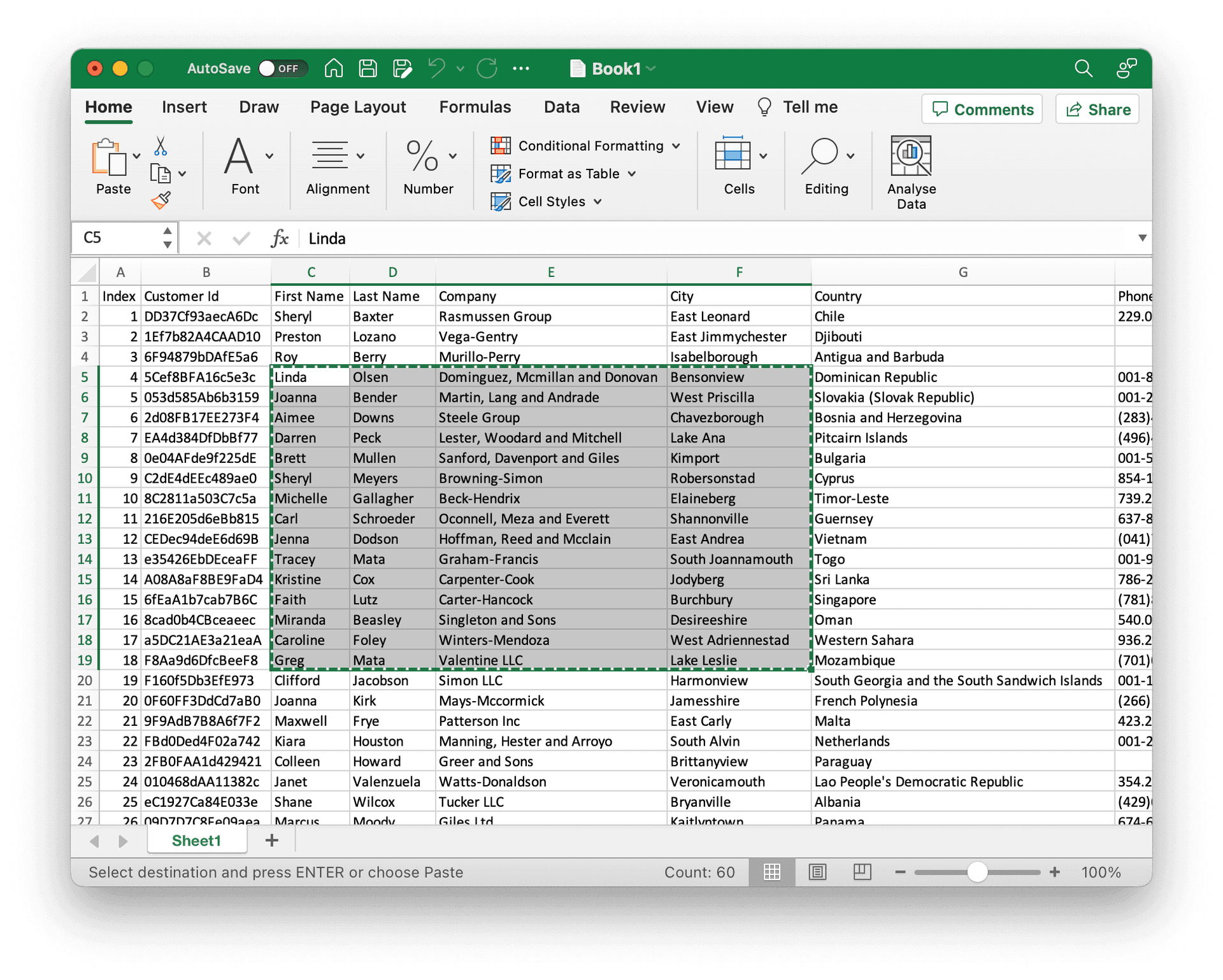Switch to Page Layout view in the status bar
The image size is (1223, 980).
[x=817, y=872]
